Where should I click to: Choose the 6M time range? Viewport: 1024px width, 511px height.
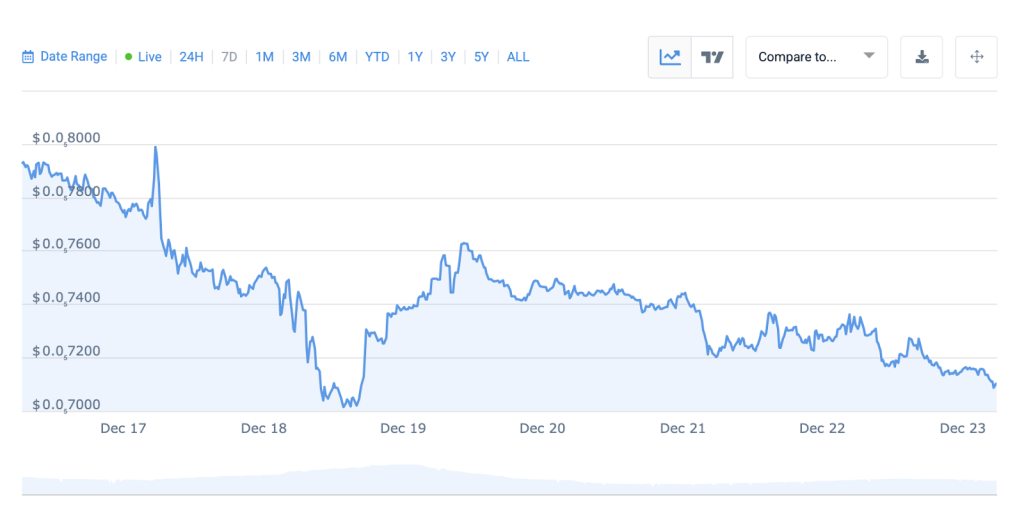pos(338,57)
